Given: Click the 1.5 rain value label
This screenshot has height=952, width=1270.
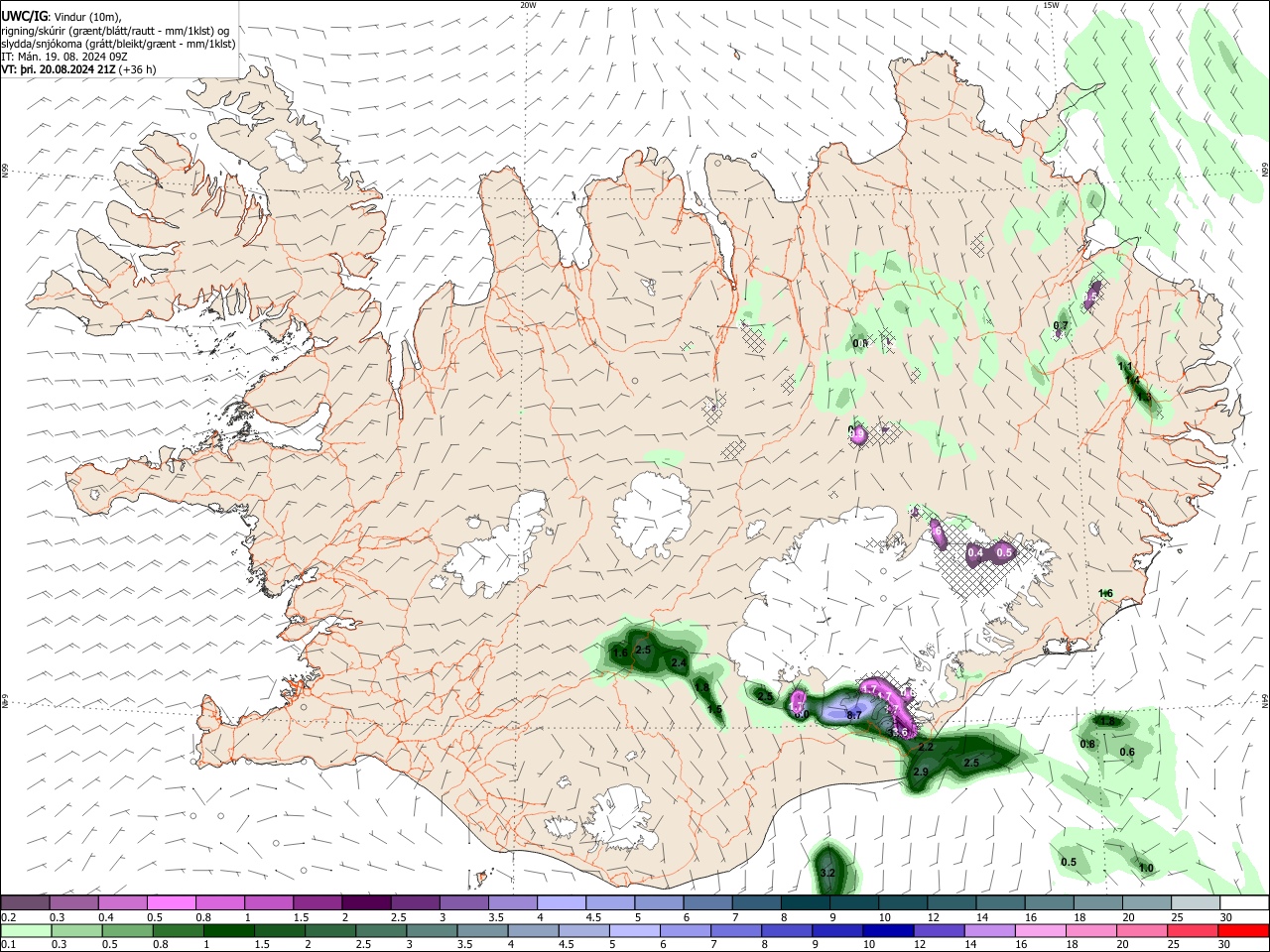Looking at the screenshot, I should [x=714, y=709].
